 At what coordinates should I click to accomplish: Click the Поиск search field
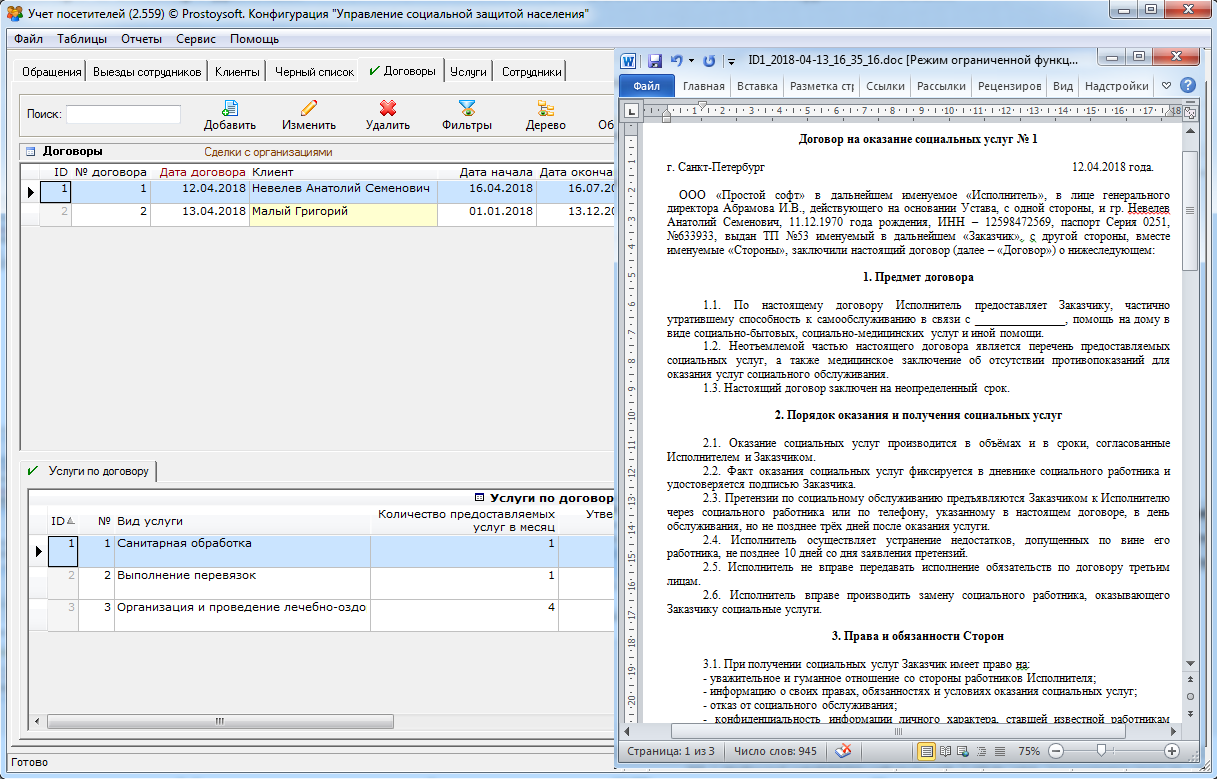(123, 114)
